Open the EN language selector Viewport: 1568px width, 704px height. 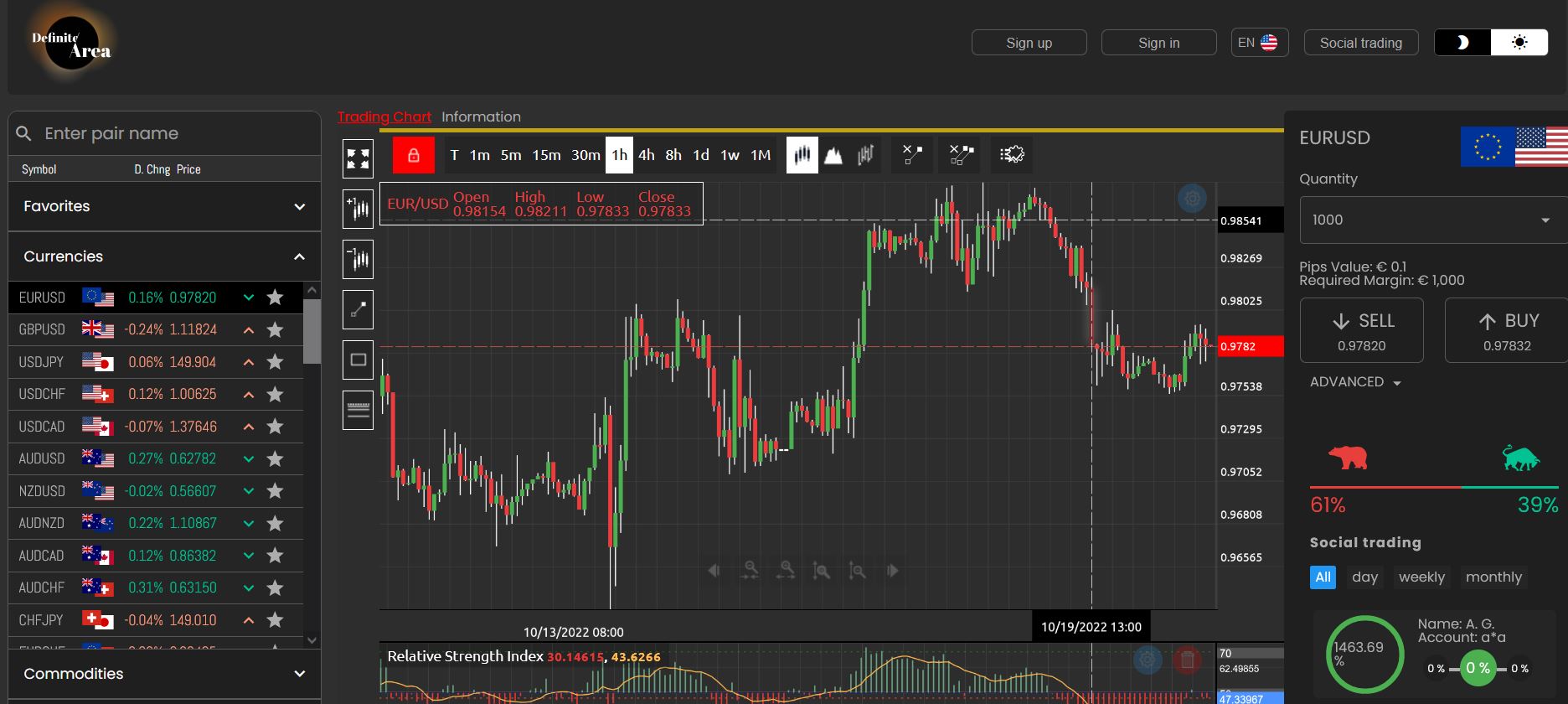(x=1259, y=43)
